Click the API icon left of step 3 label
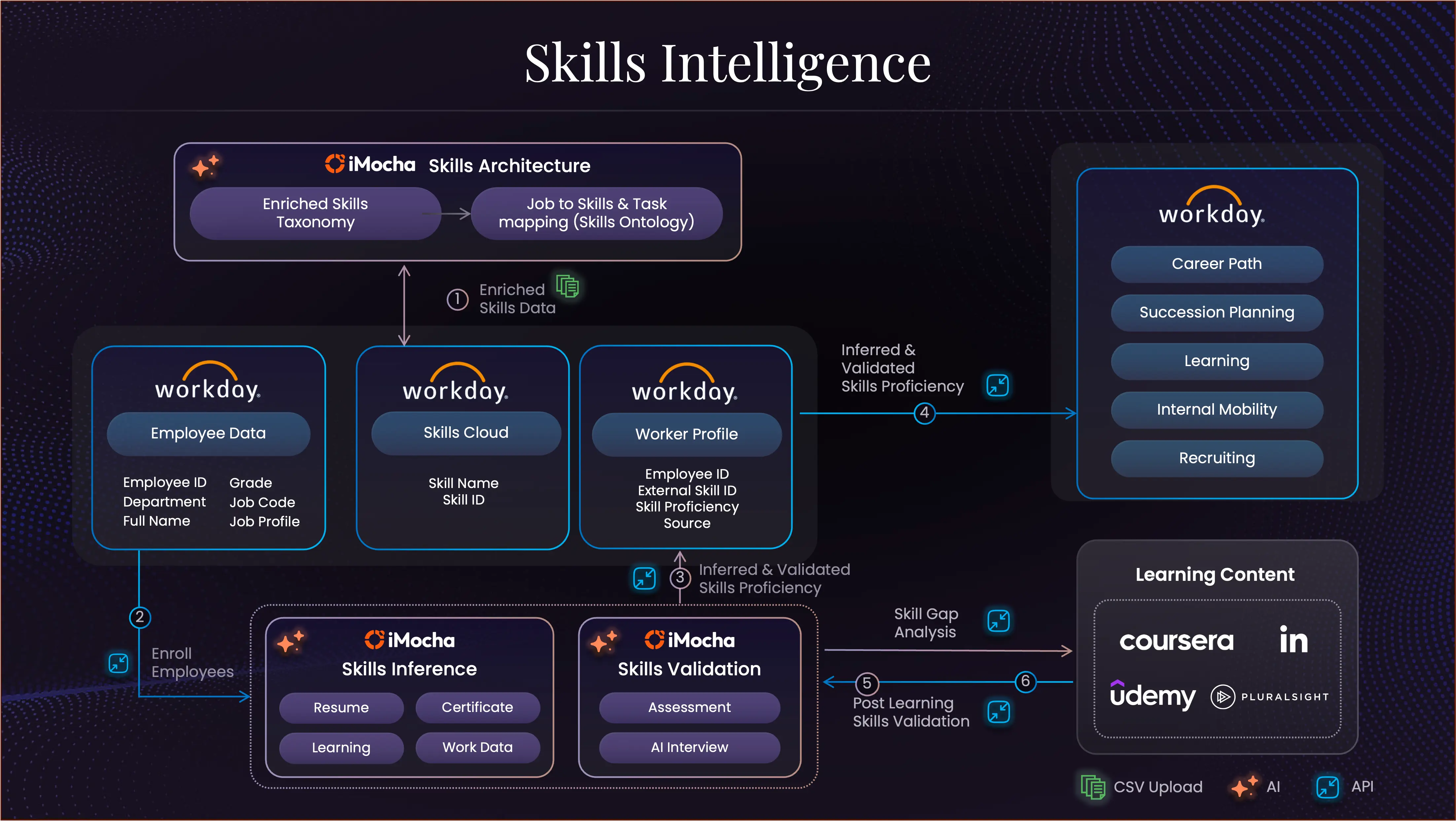Screen dimensions: 1456x825 (645, 579)
